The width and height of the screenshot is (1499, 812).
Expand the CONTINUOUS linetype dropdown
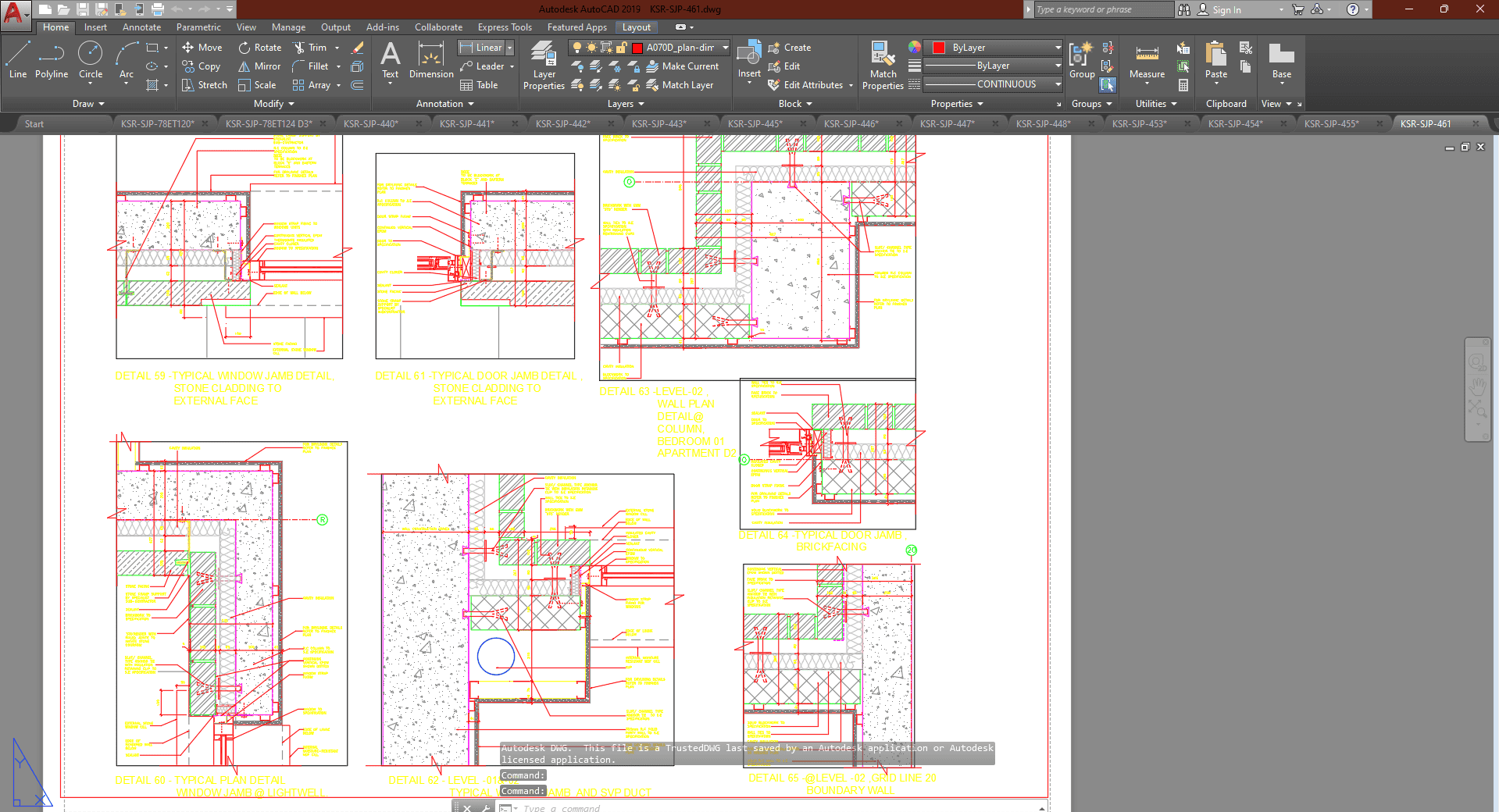[x=1058, y=84]
